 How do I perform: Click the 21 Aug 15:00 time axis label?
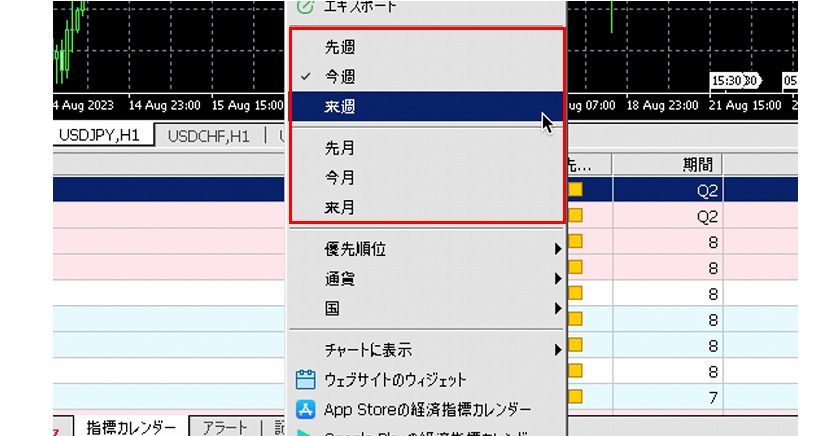tap(745, 106)
